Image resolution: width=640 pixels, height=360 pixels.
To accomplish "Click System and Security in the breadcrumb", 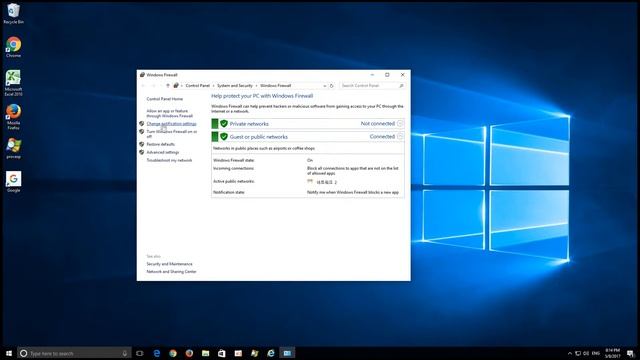I will pyautogui.click(x=235, y=86).
